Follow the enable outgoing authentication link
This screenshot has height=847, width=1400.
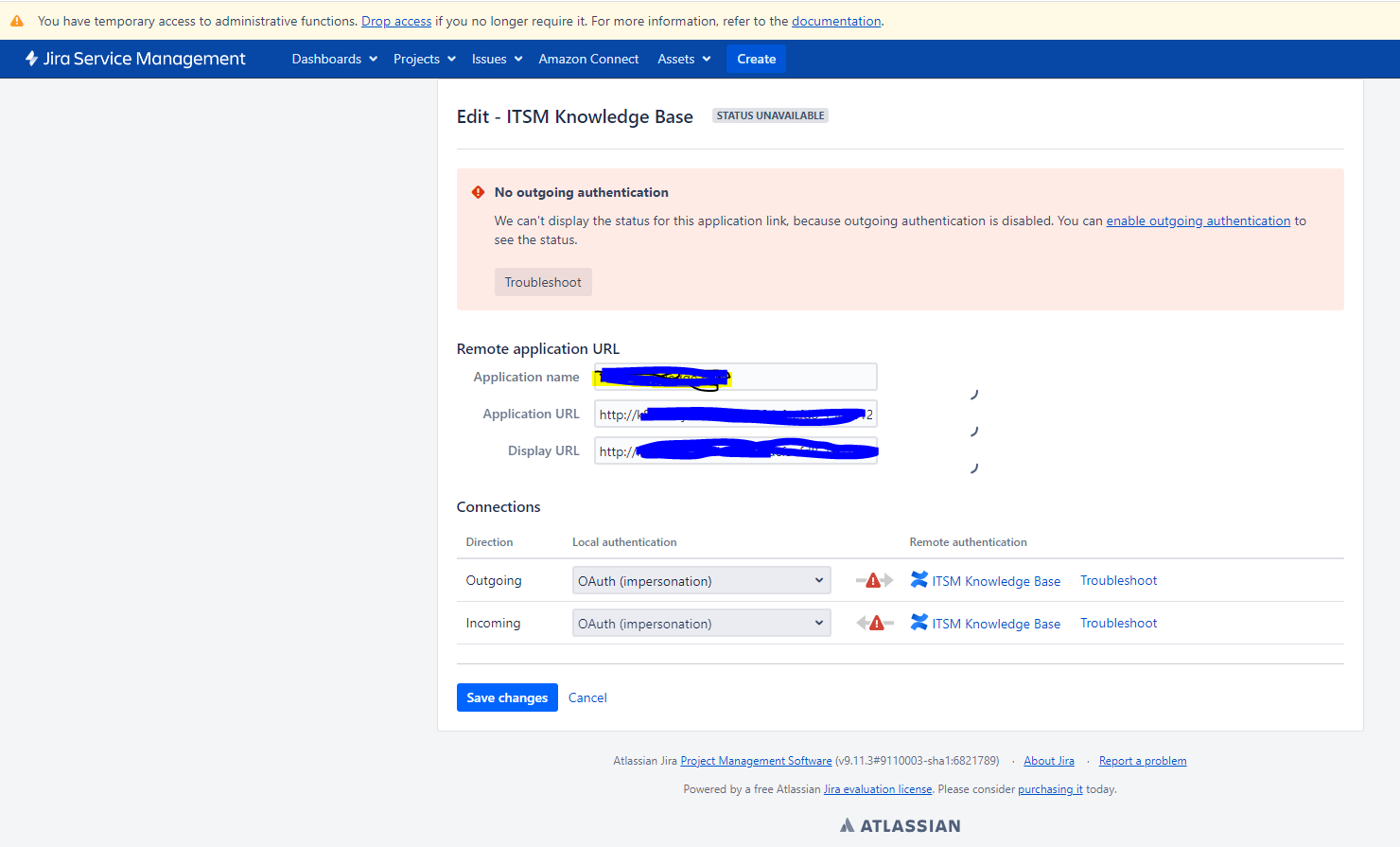tap(1198, 221)
